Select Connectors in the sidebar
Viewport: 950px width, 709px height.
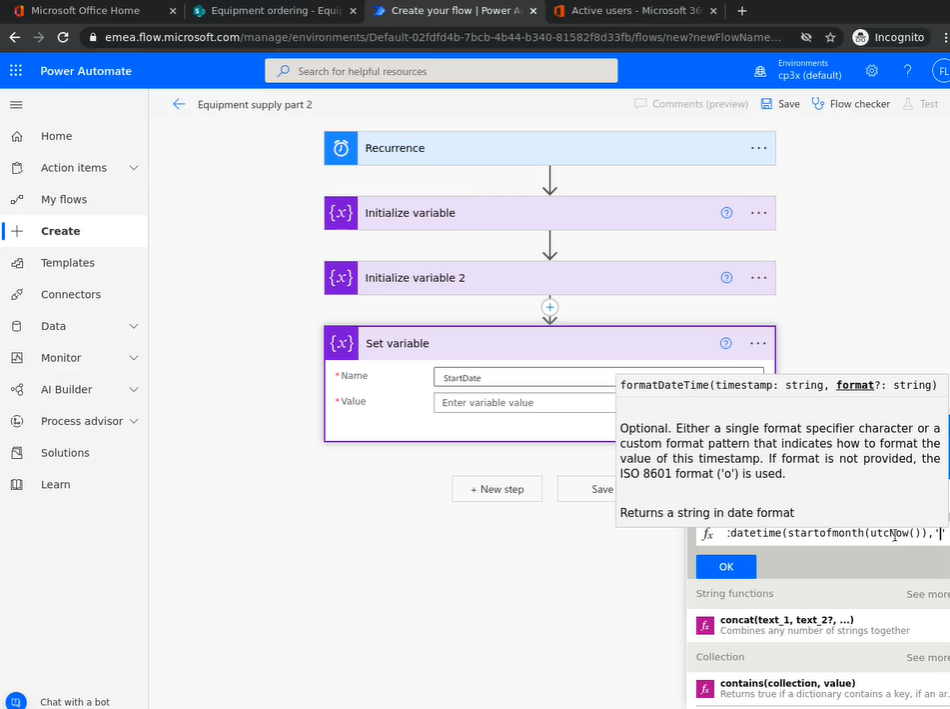(x=74, y=295)
